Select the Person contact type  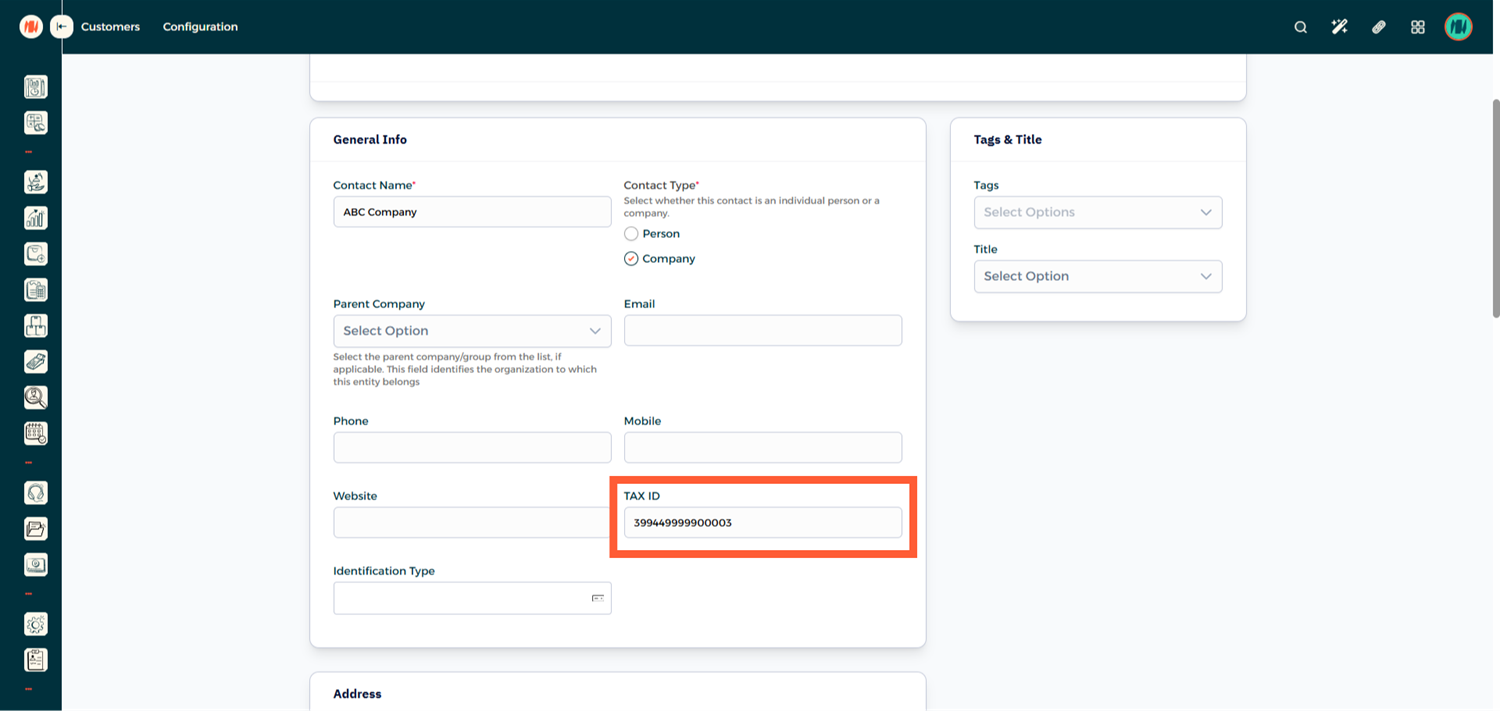[x=631, y=234]
